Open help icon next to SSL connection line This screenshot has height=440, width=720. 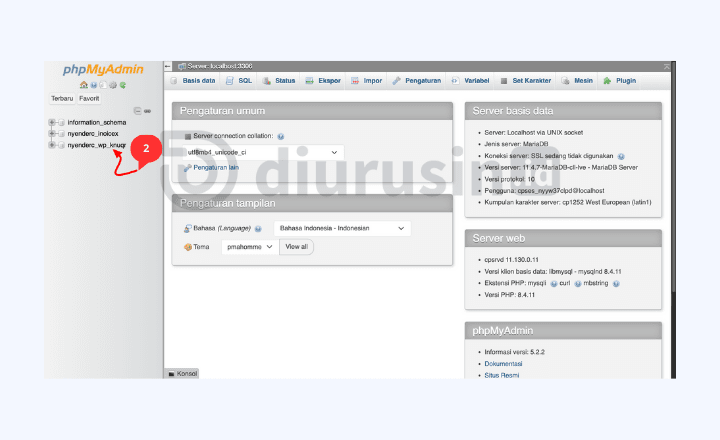point(621,156)
